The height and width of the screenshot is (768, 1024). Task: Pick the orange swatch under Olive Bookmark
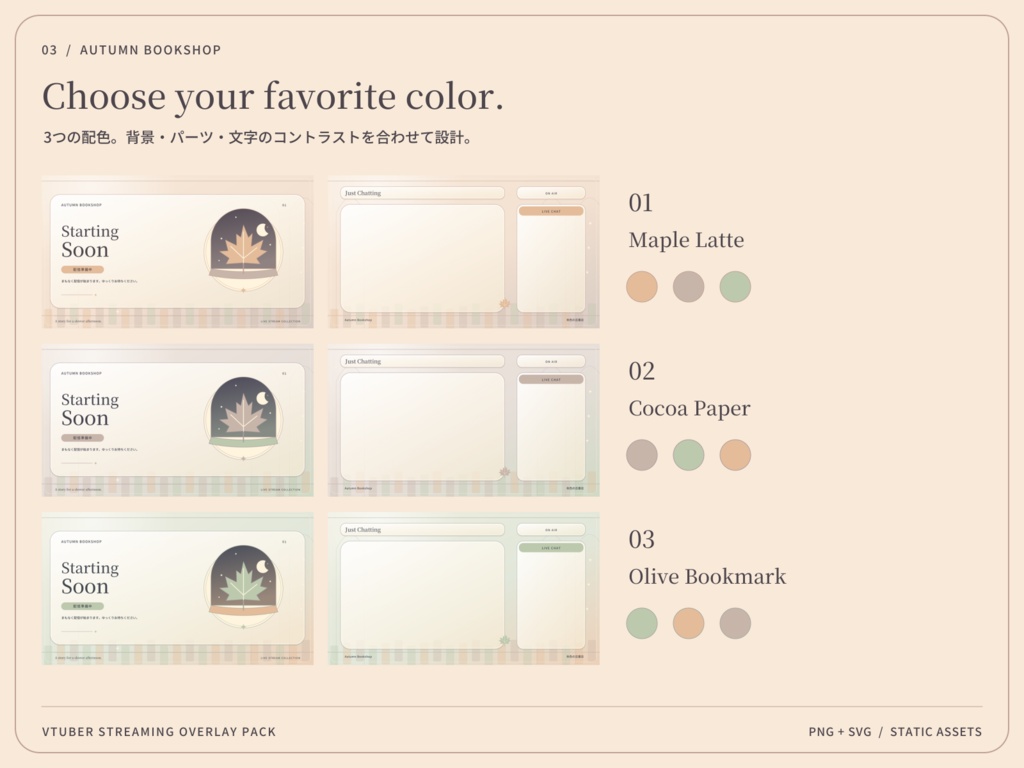pyautogui.click(x=688, y=623)
